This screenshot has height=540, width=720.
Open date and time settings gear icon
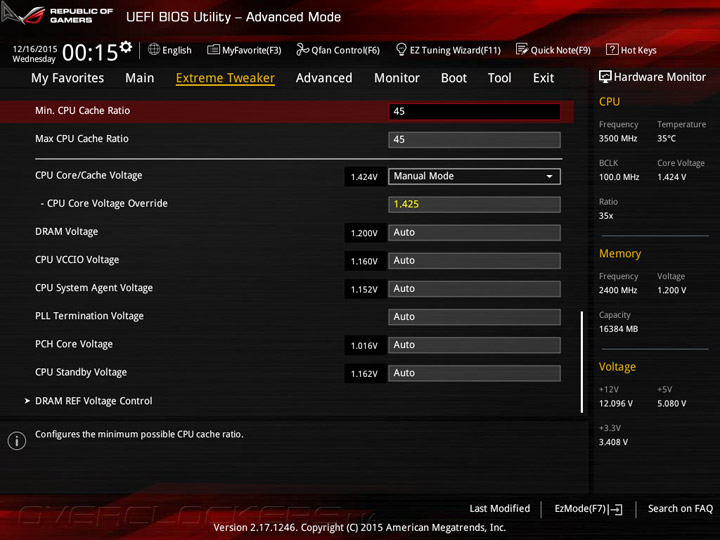coord(126,47)
